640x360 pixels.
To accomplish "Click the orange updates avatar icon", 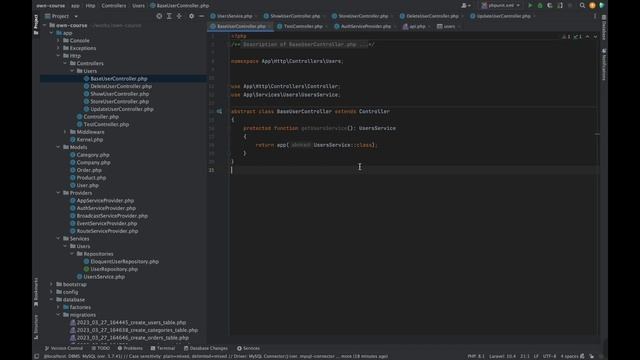I will [x=592, y=6].
